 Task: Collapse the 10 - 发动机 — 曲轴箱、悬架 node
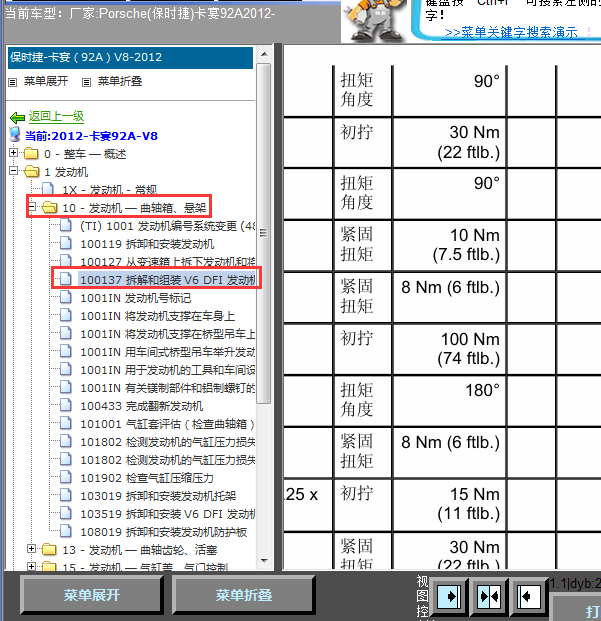32,206
